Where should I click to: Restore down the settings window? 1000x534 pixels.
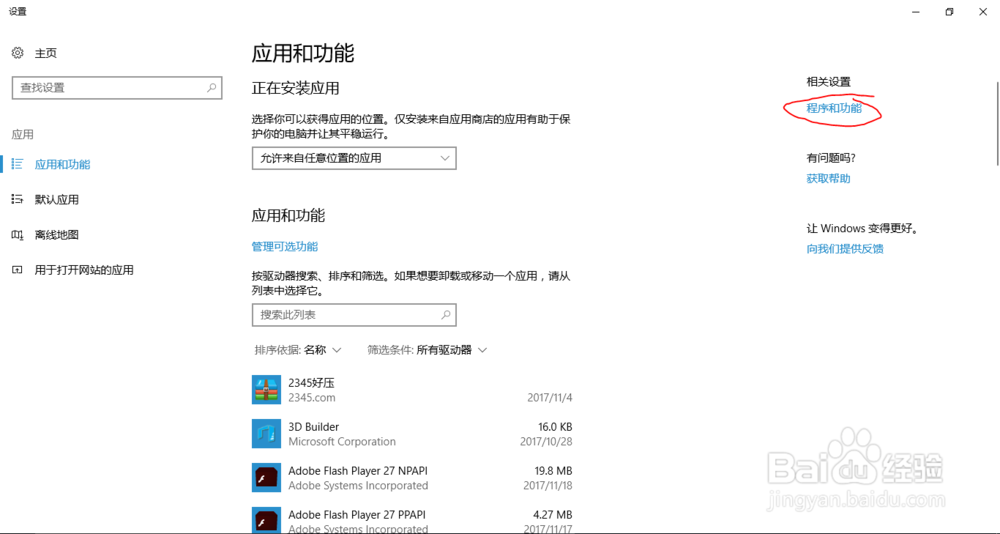(x=949, y=11)
